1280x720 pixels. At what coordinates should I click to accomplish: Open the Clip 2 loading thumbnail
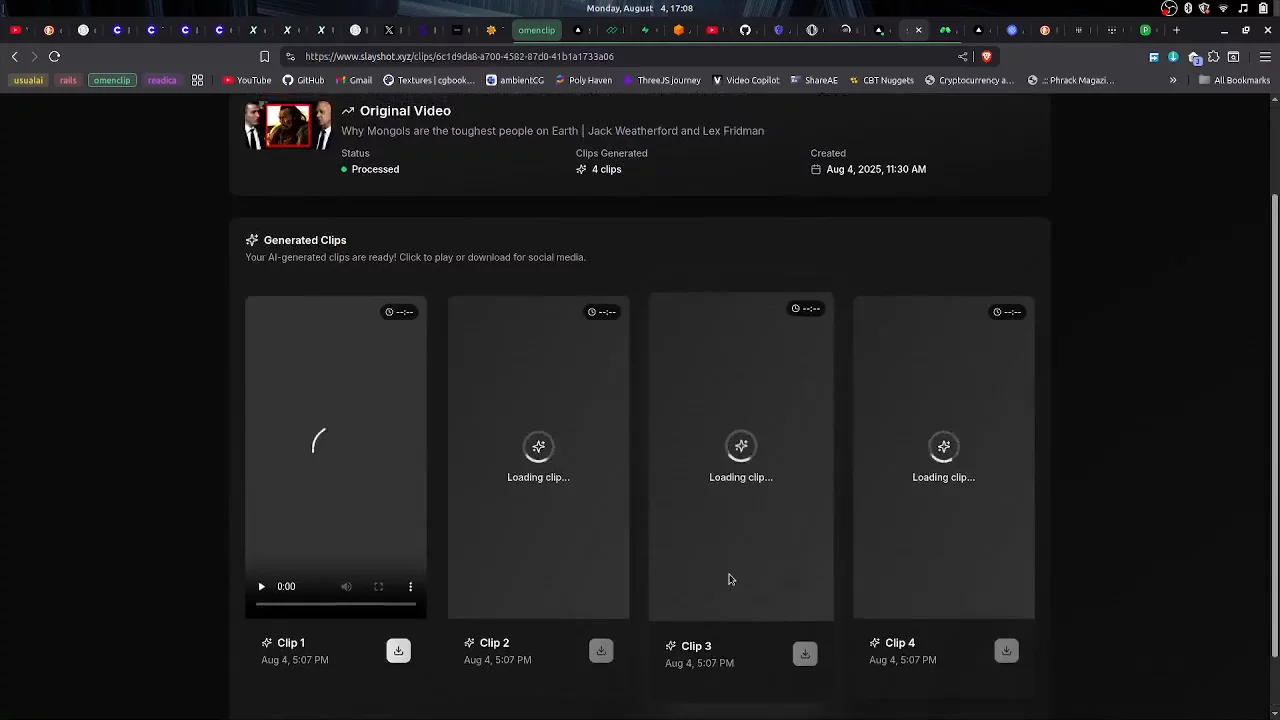click(x=538, y=457)
